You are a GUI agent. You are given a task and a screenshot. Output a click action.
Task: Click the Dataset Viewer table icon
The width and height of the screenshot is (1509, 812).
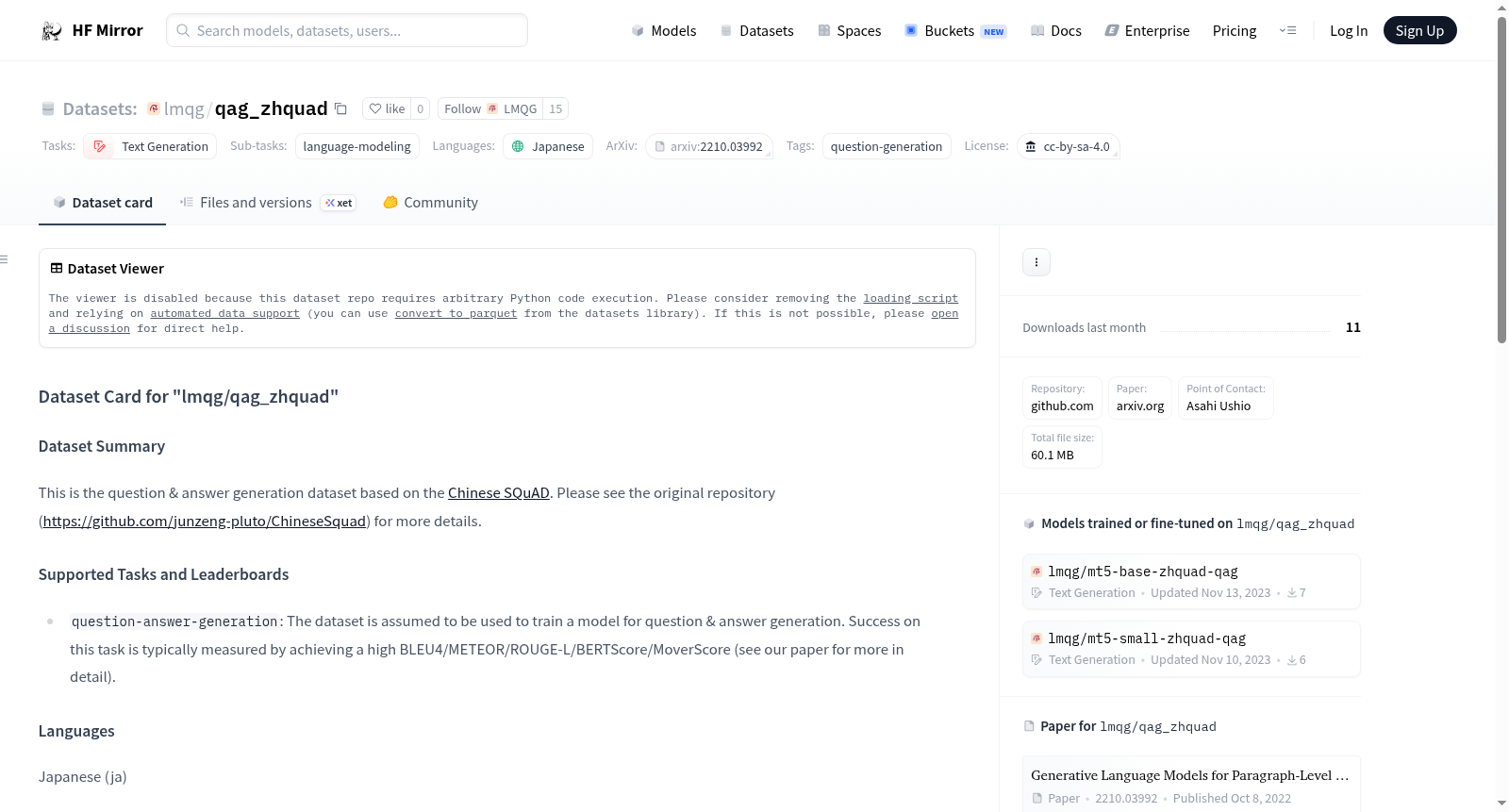coord(57,269)
